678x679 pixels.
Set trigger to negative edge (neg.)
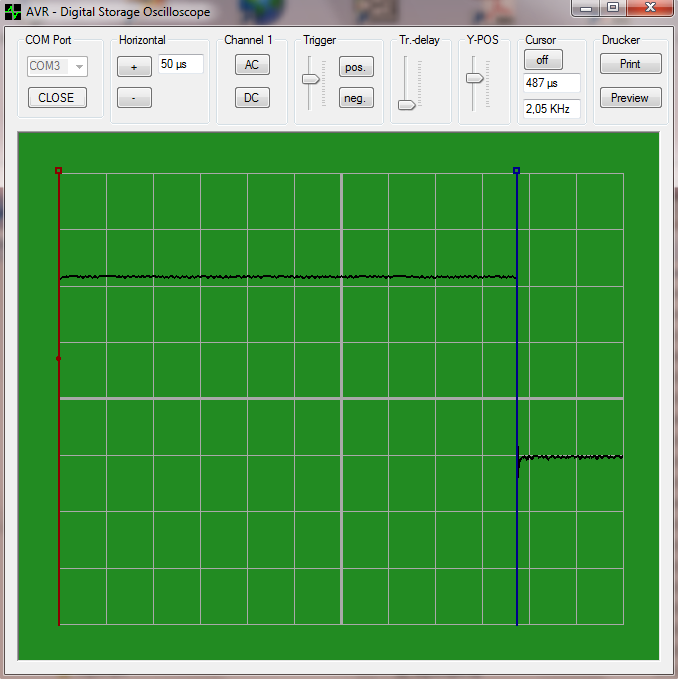click(x=356, y=98)
